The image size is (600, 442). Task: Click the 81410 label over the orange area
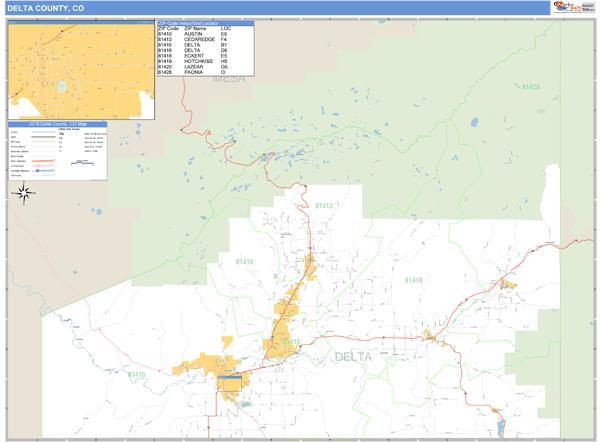(291, 342)
